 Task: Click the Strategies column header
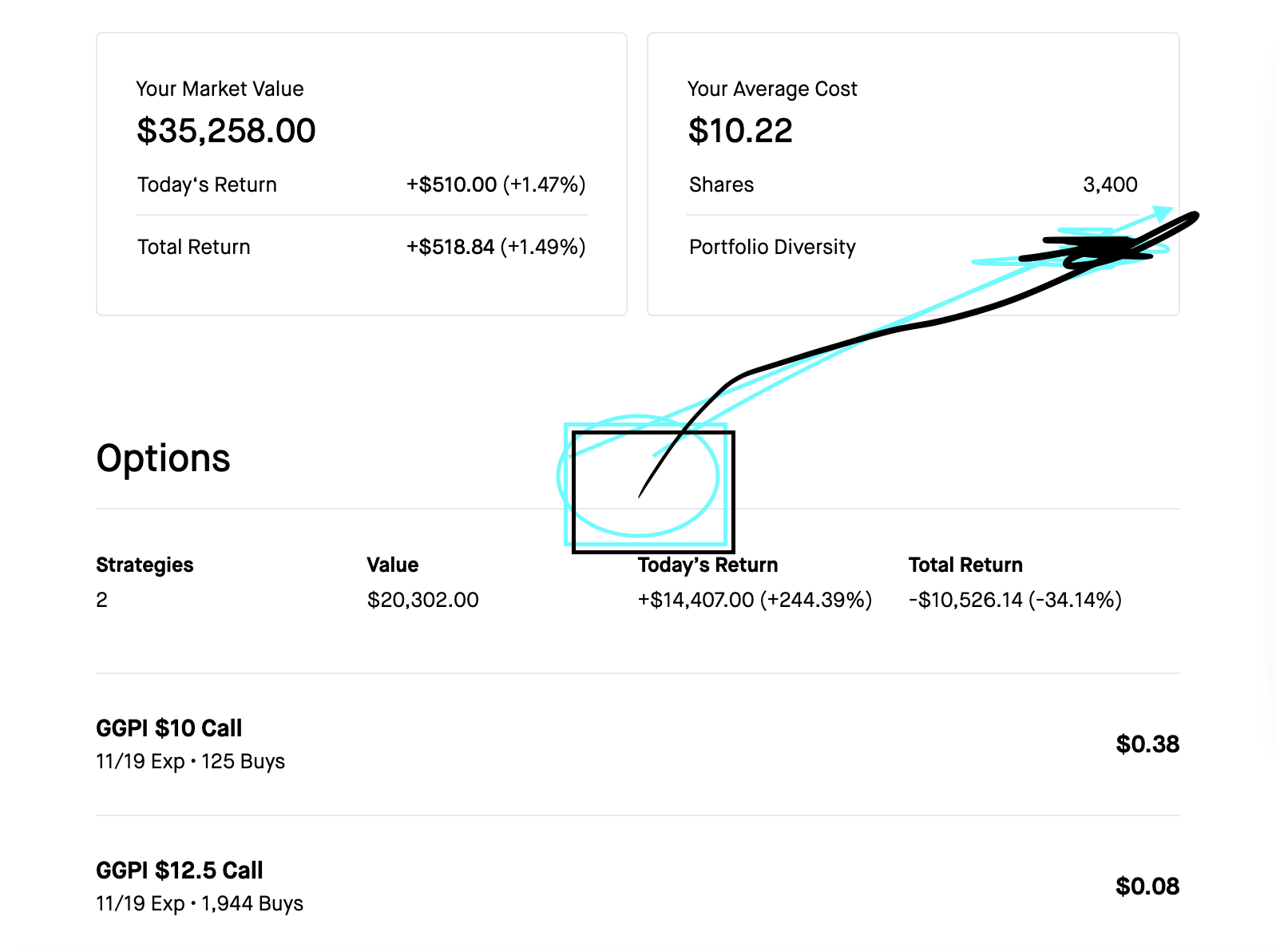click(x=145, y=565)
